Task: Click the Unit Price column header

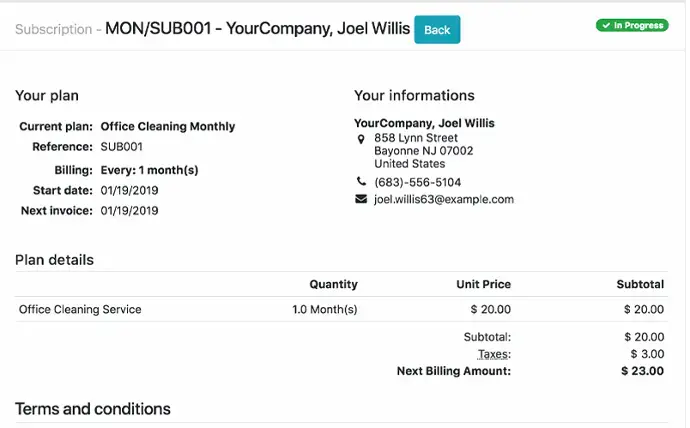Action: (483, 285)
